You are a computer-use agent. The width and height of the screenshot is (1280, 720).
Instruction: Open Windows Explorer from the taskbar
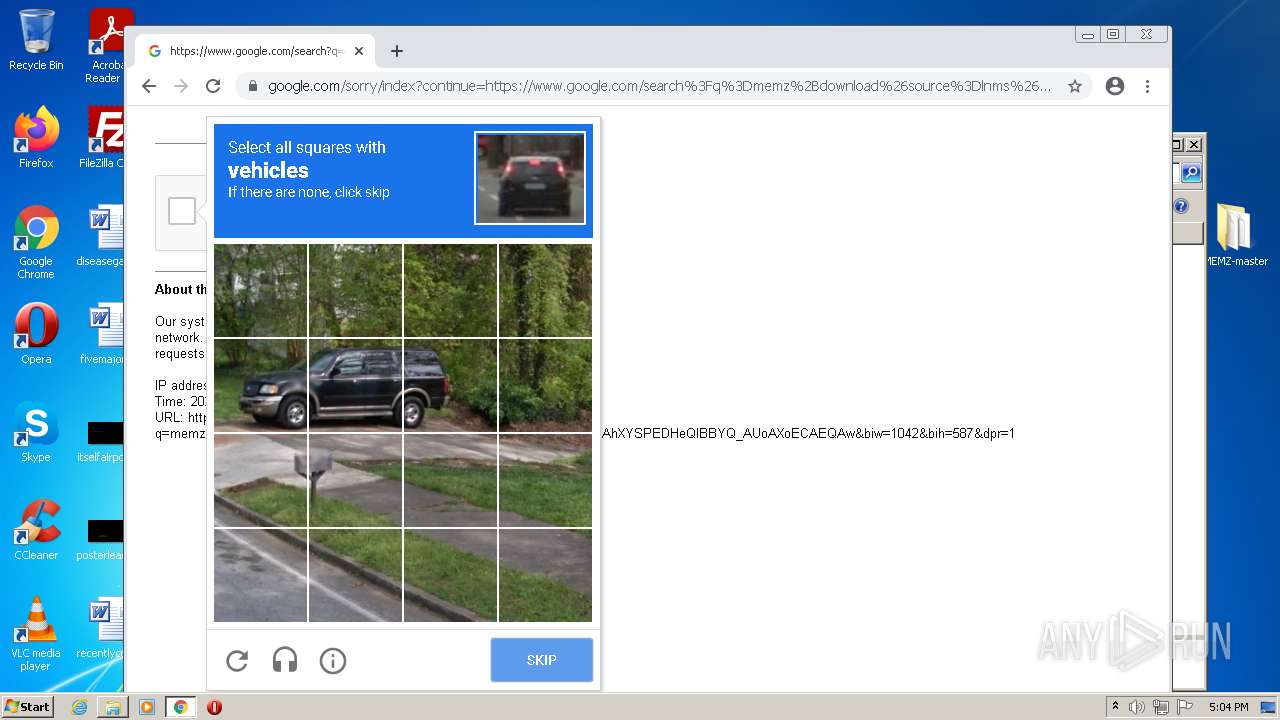[113, 707]
